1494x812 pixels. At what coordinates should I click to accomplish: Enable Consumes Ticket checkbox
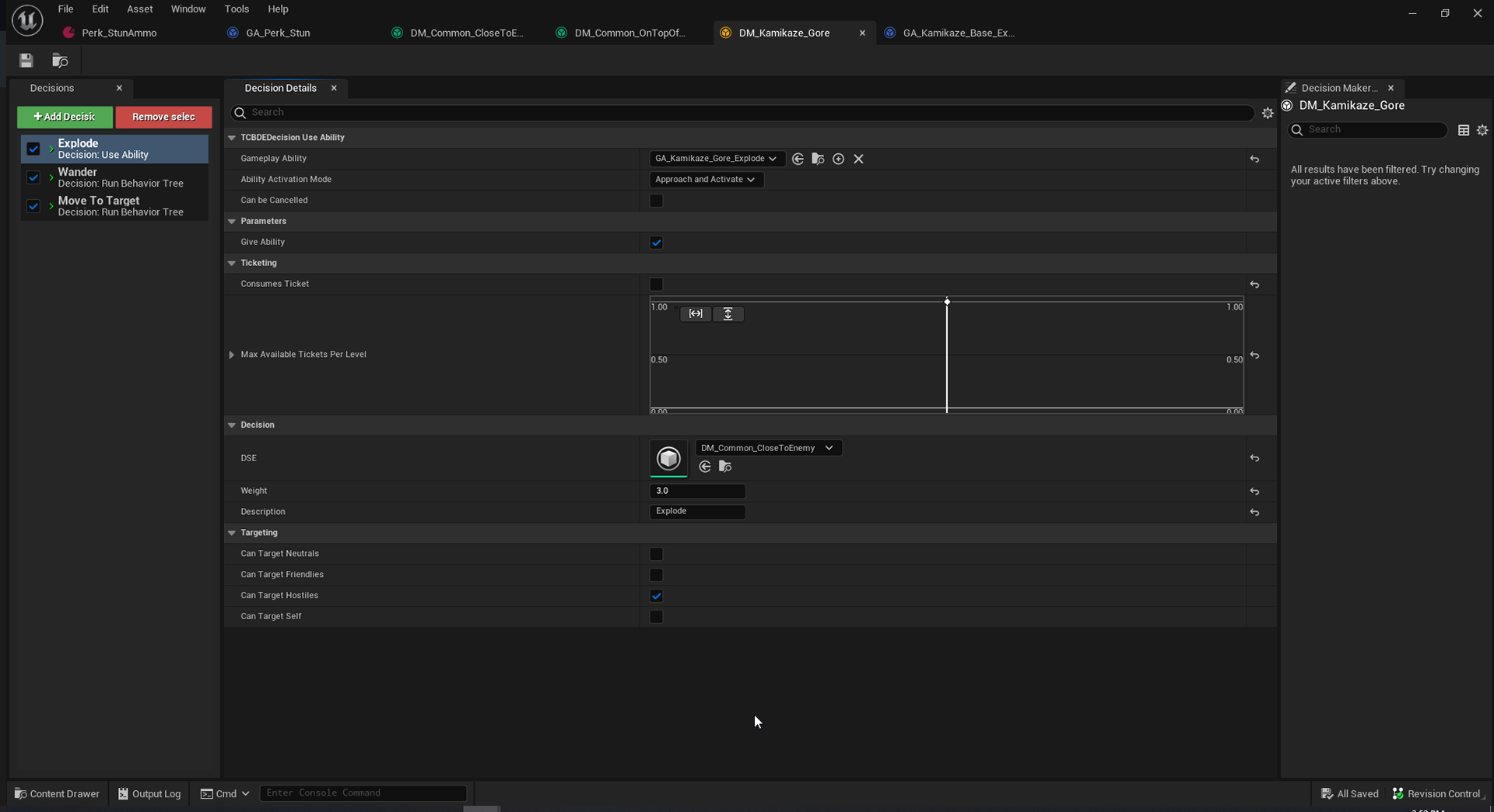[x=656, y=285]
